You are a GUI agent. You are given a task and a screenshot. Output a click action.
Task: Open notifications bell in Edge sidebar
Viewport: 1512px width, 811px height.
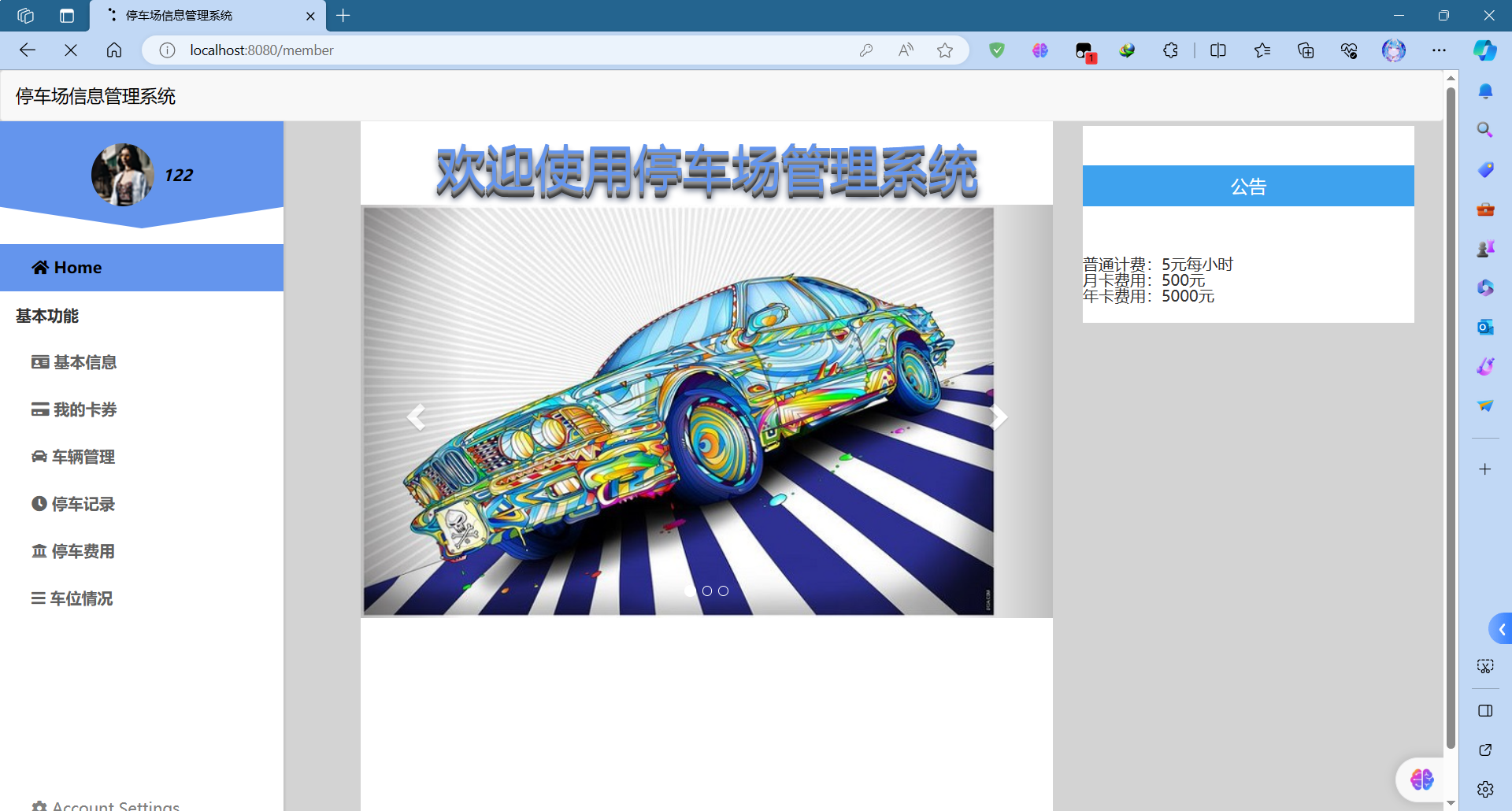coord(1485,91)
